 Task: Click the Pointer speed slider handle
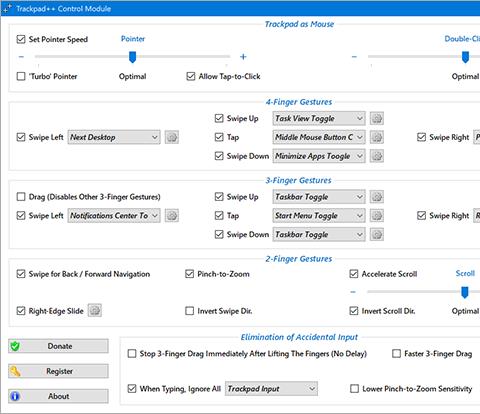click(x=132, y=57)
